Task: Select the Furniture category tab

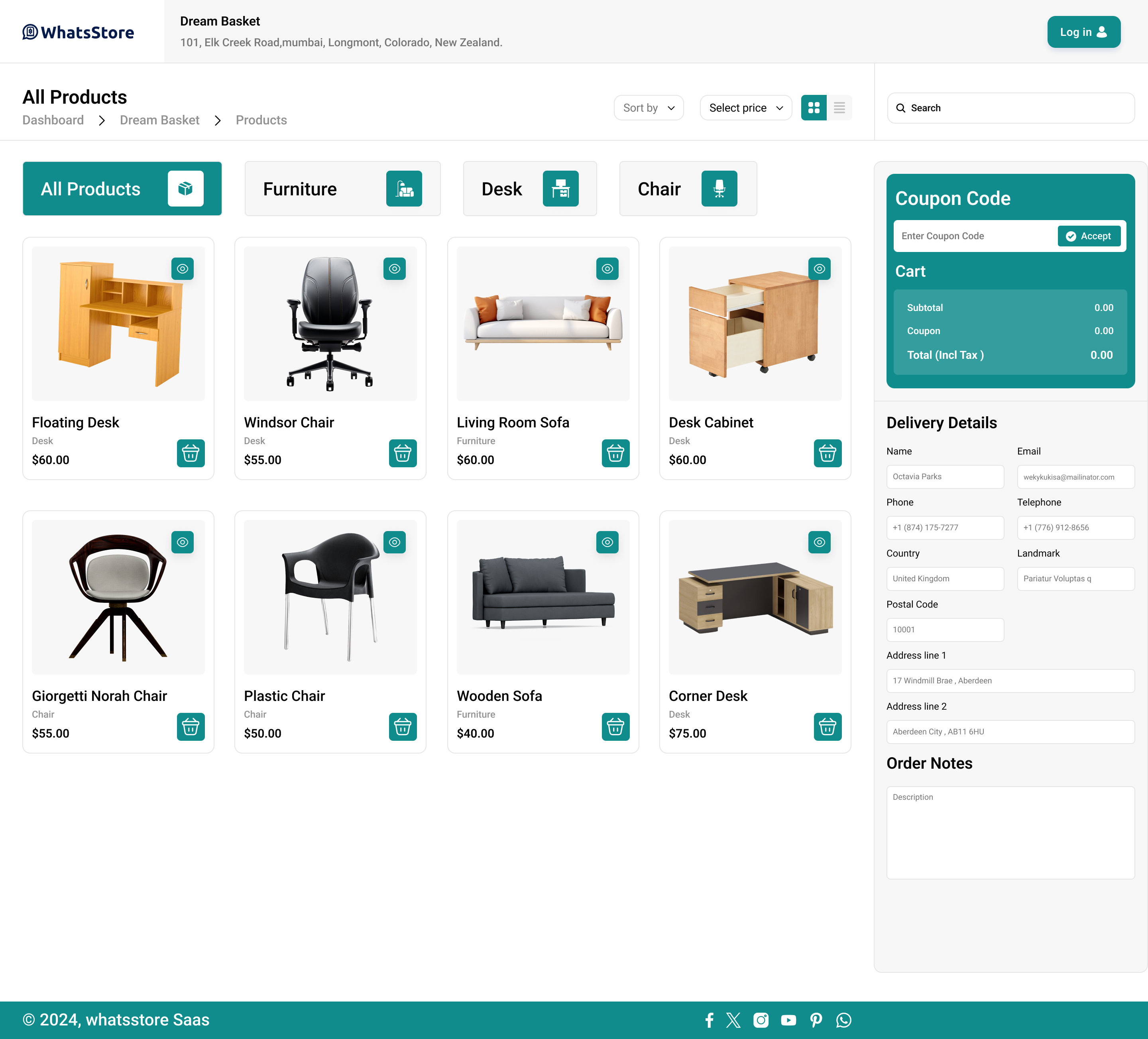Action: (x=342, y=189)
